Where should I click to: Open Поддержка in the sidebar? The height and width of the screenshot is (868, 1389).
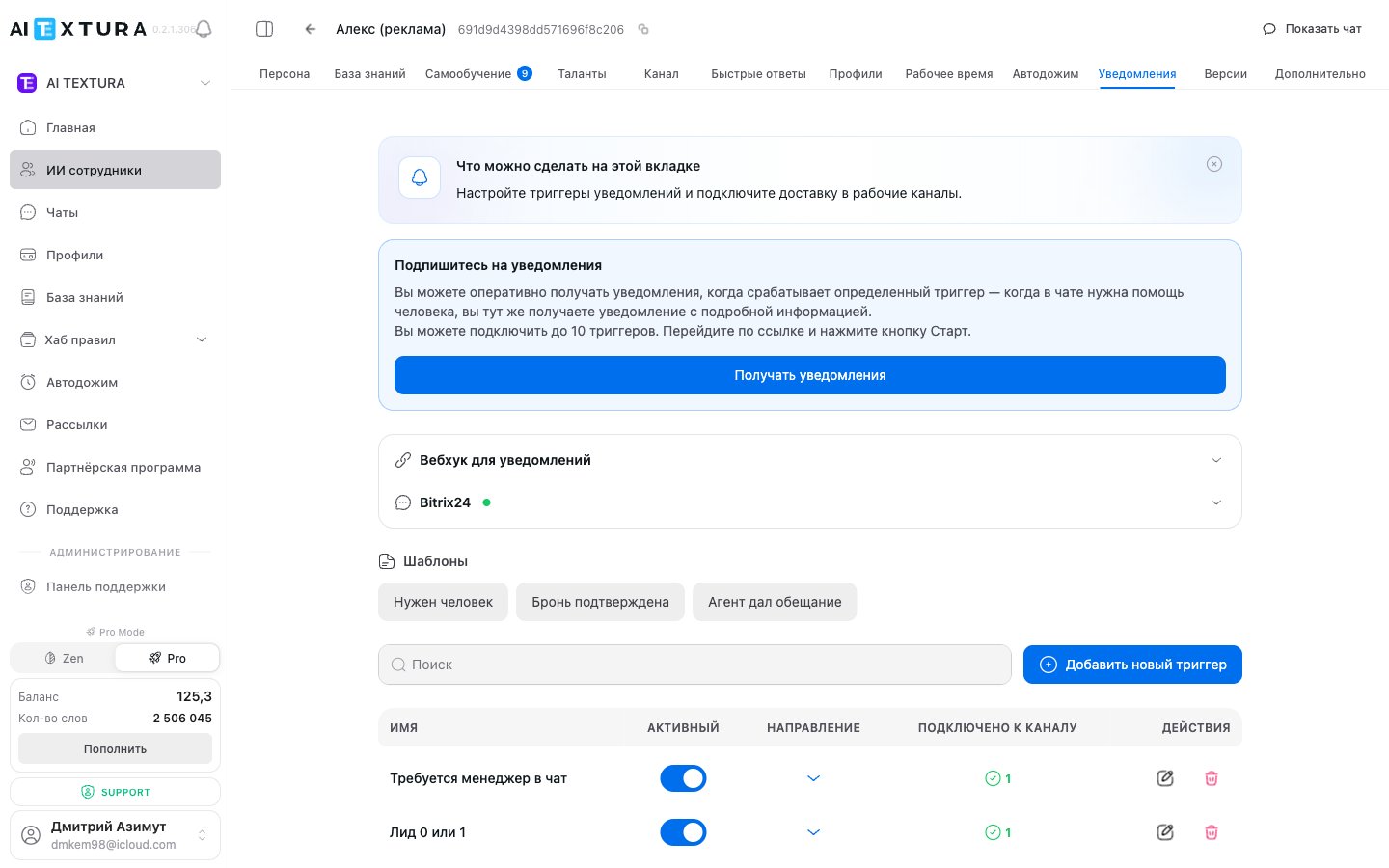116,509
